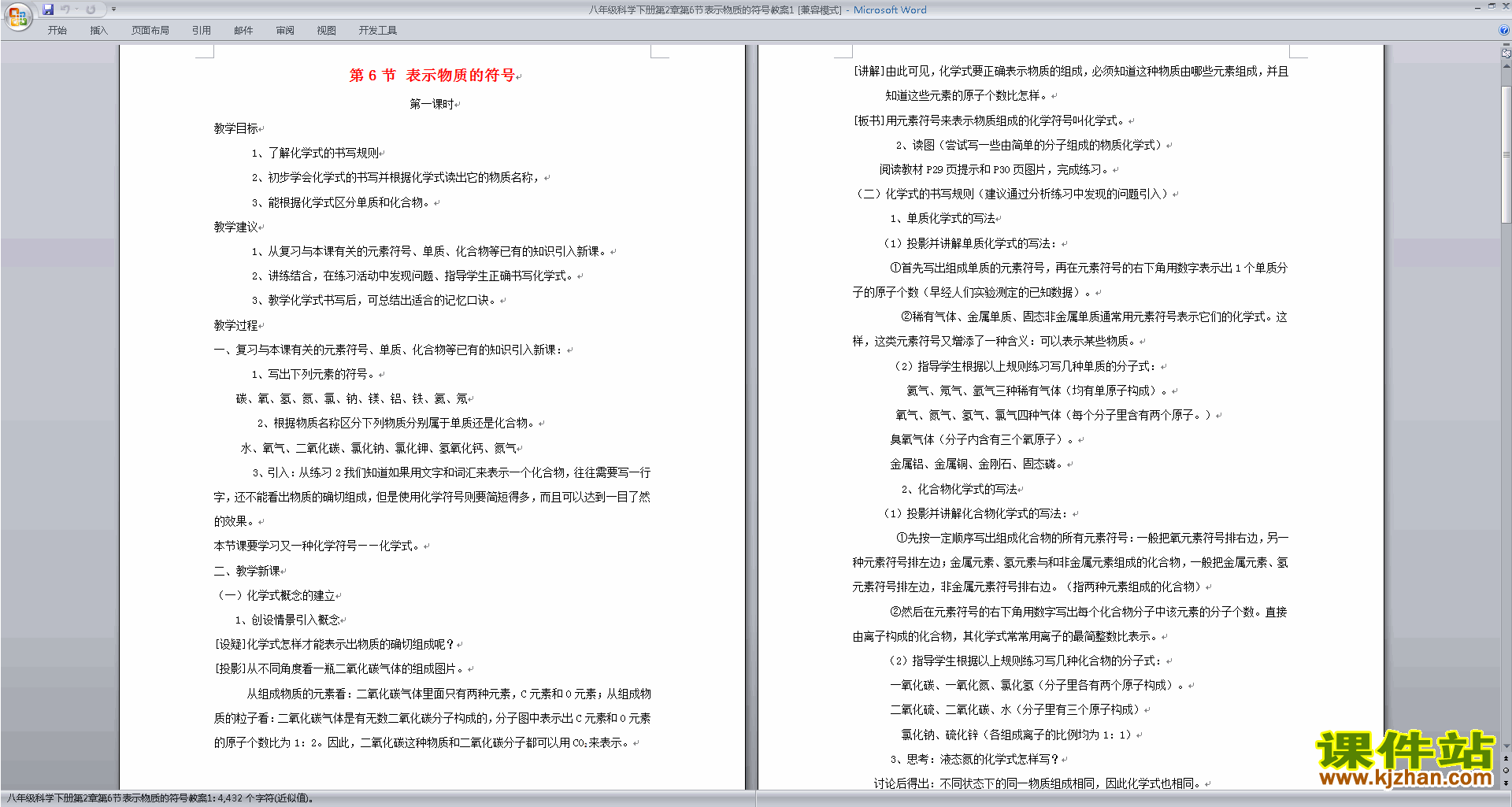Click the Previous Page double-arrow icon
Viewport: 1512px width, 807px height.
pyautogui.click(x=1506, y=759)
